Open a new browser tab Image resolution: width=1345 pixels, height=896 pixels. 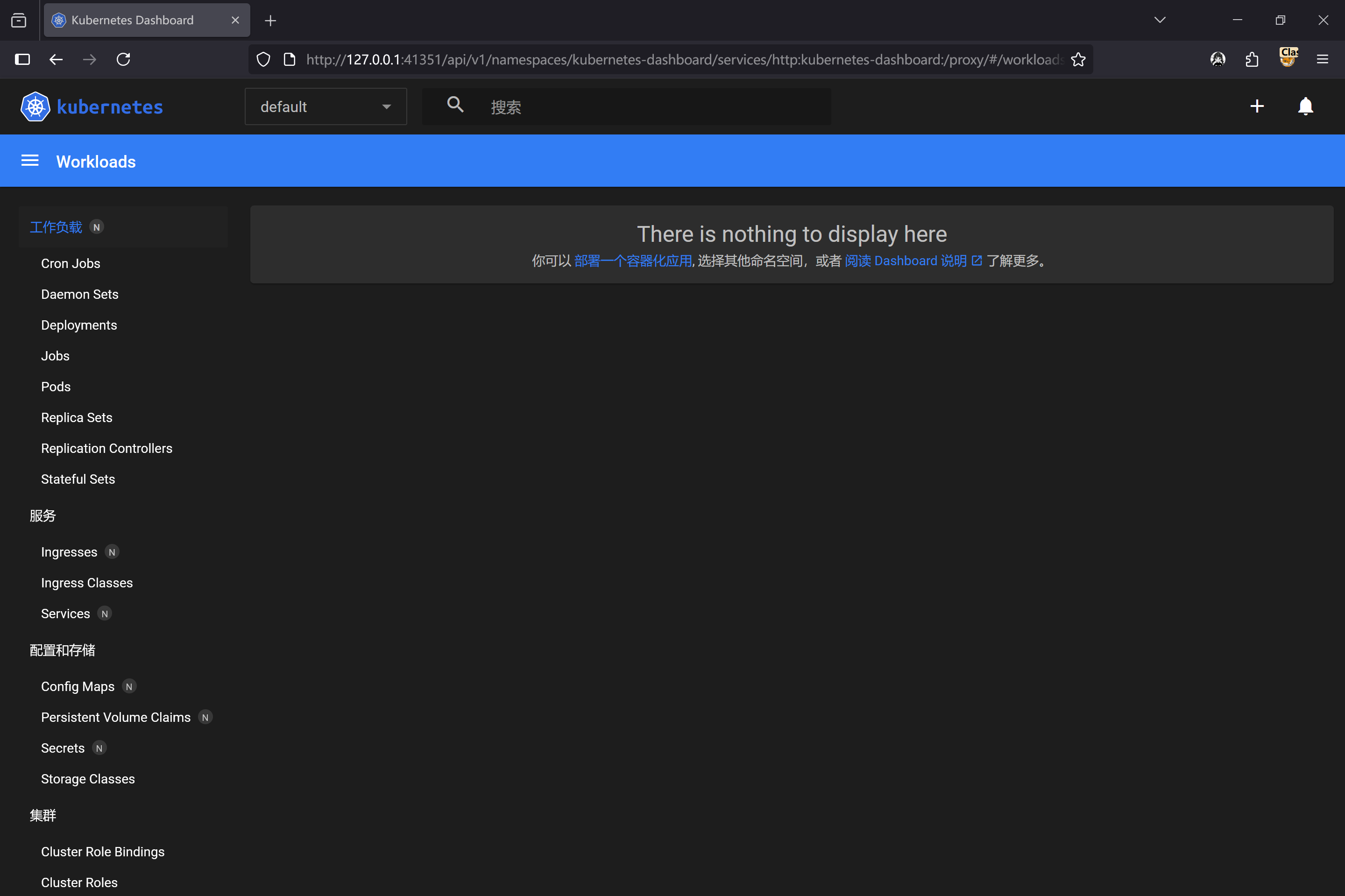[270, 21]
